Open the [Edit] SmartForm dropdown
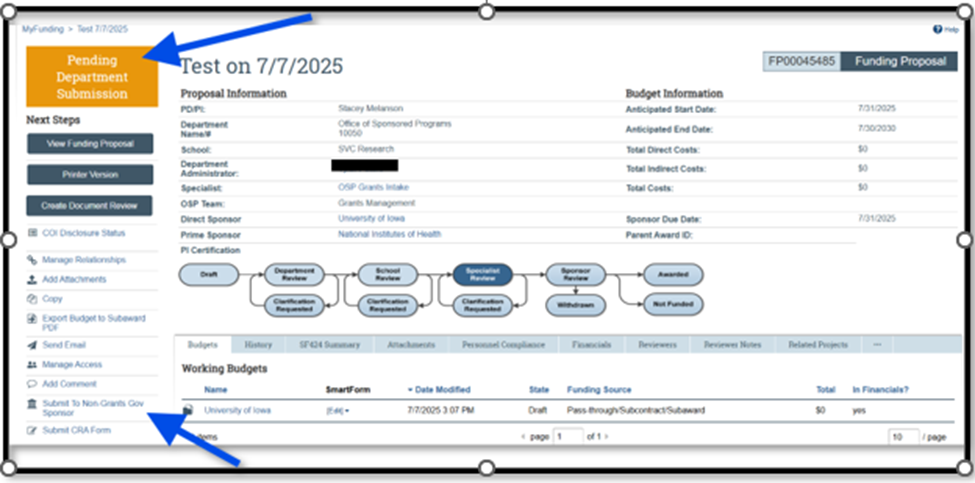The height and width of the screenshot is (483, 975). 336,410
